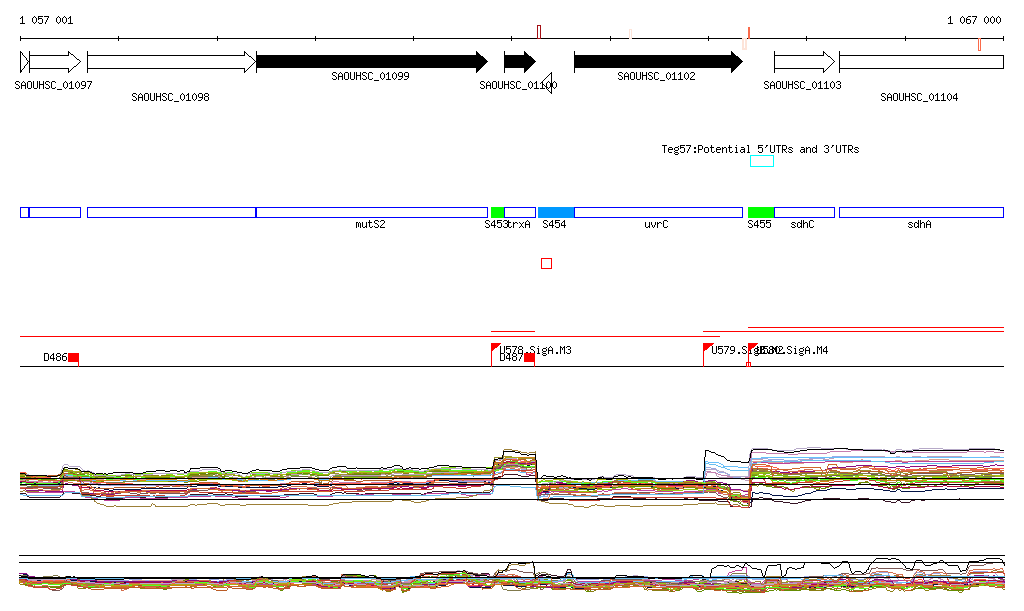Click the uvrC transcript segment bar
The width and height of the screenshot is (1024, 611).
coord(658,212)
